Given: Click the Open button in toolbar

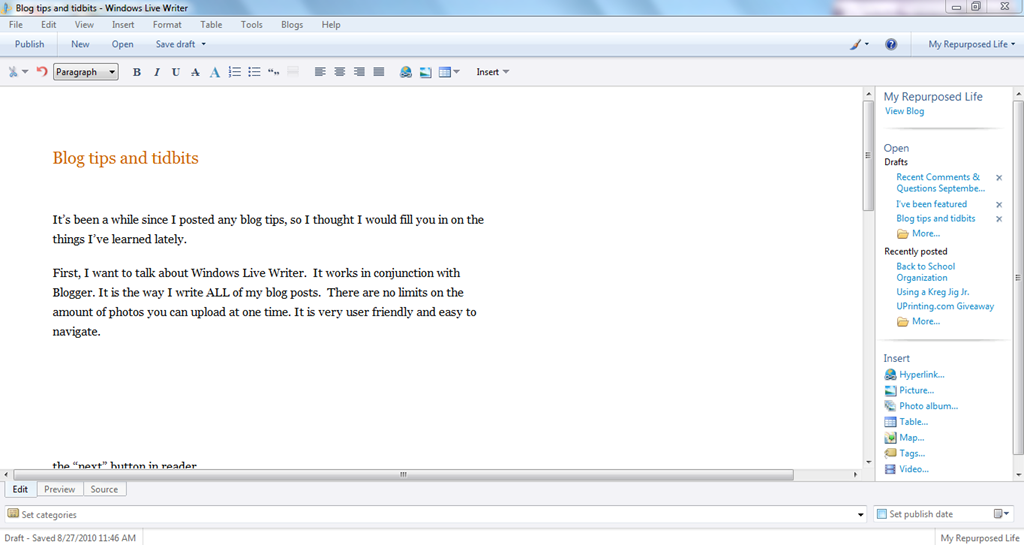Looking at the screenshot, I should click(x=122, y=44).
